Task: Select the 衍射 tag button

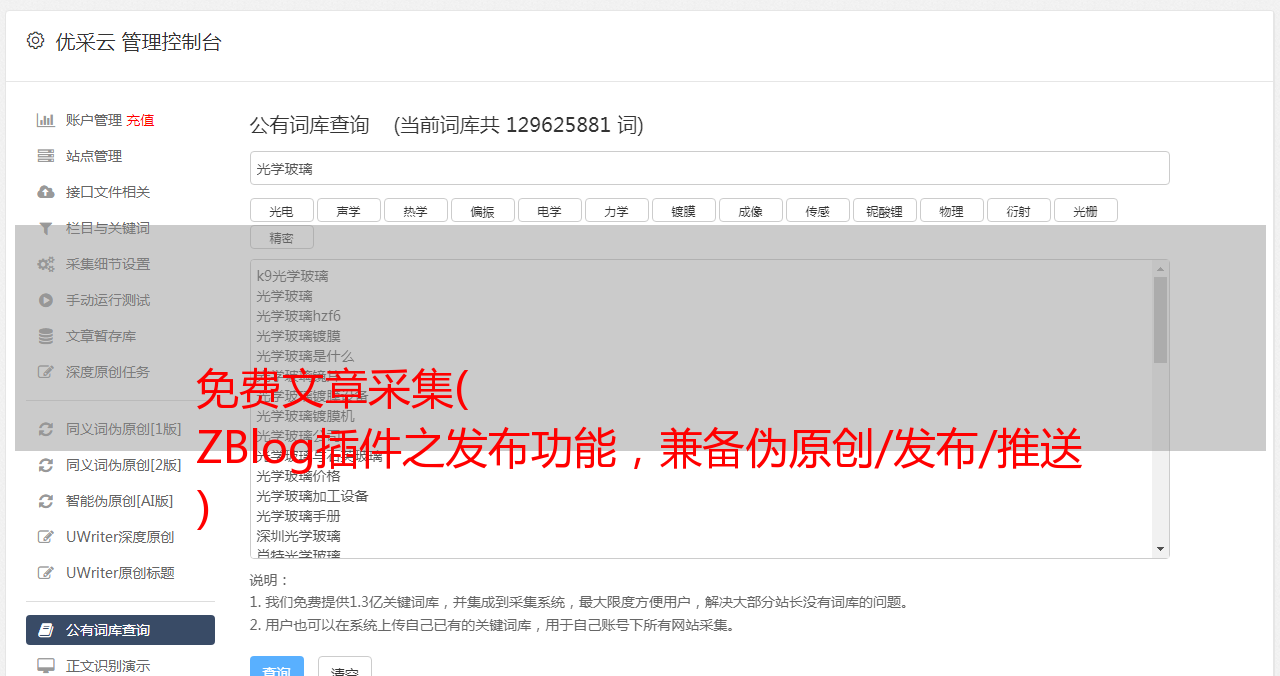Action: pos(1018,210)
